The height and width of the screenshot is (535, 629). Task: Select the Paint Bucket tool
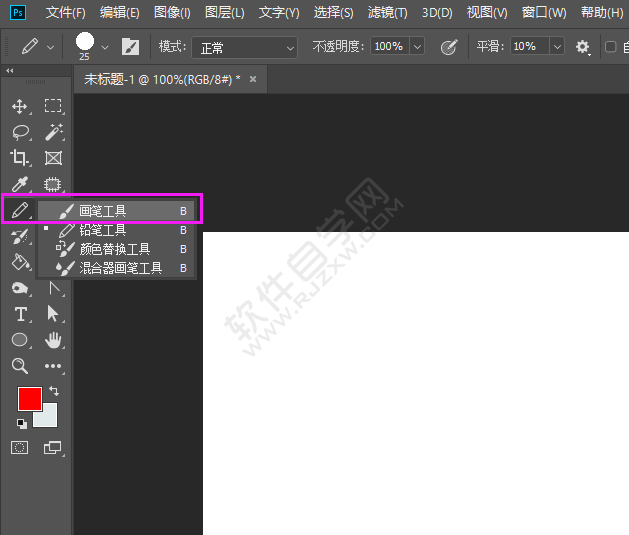tap(20, 262)
